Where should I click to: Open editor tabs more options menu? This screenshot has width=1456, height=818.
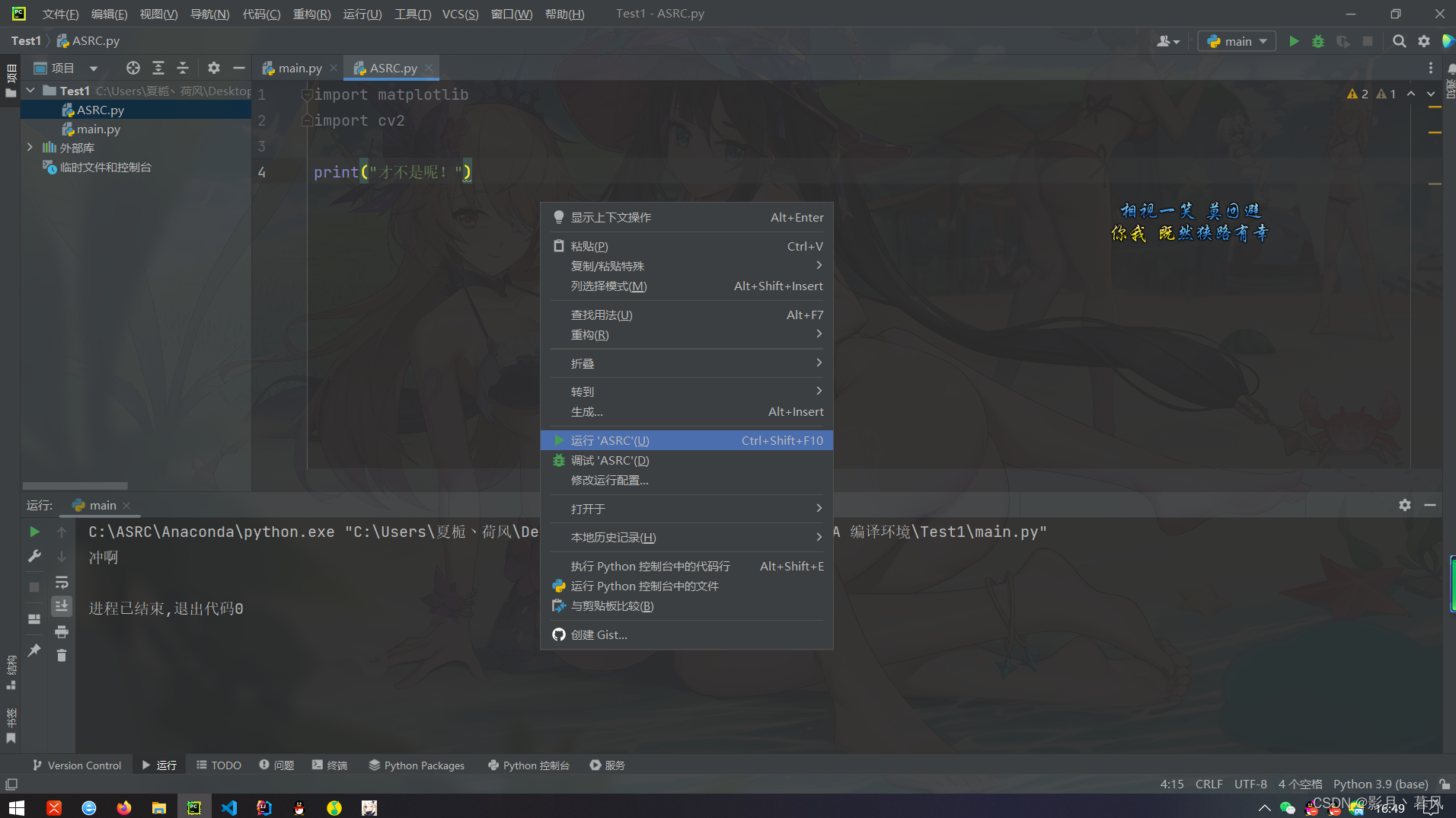(1431, 68)
